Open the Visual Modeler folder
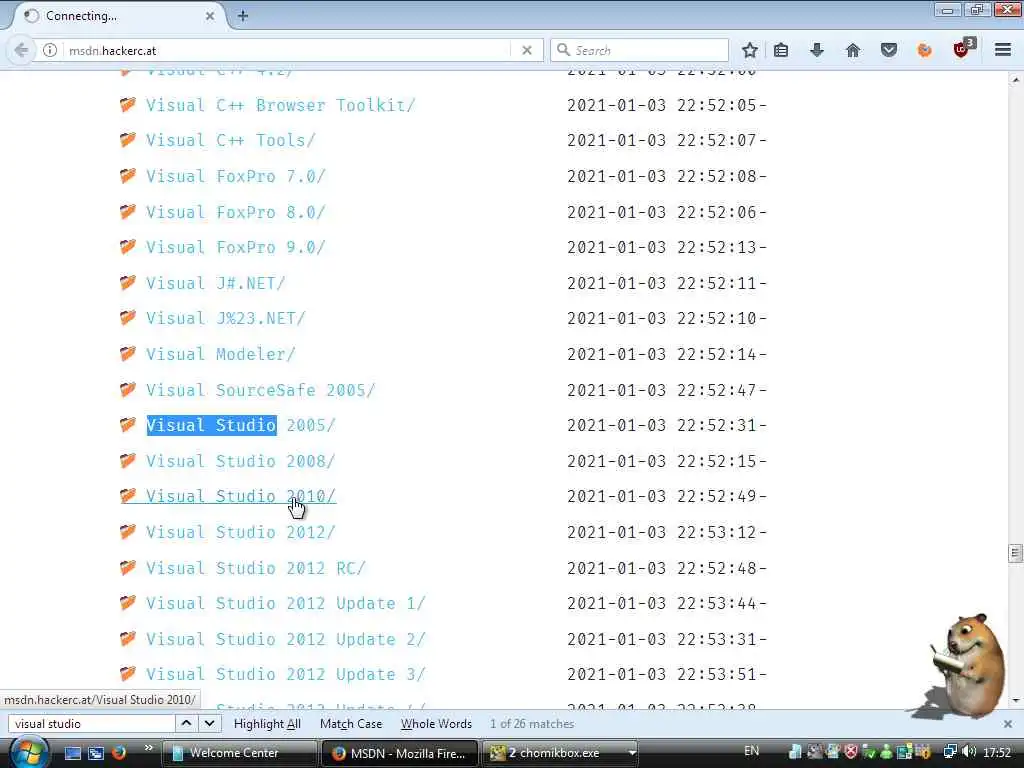The image size is (1024, 768). [x=221, y=355]
